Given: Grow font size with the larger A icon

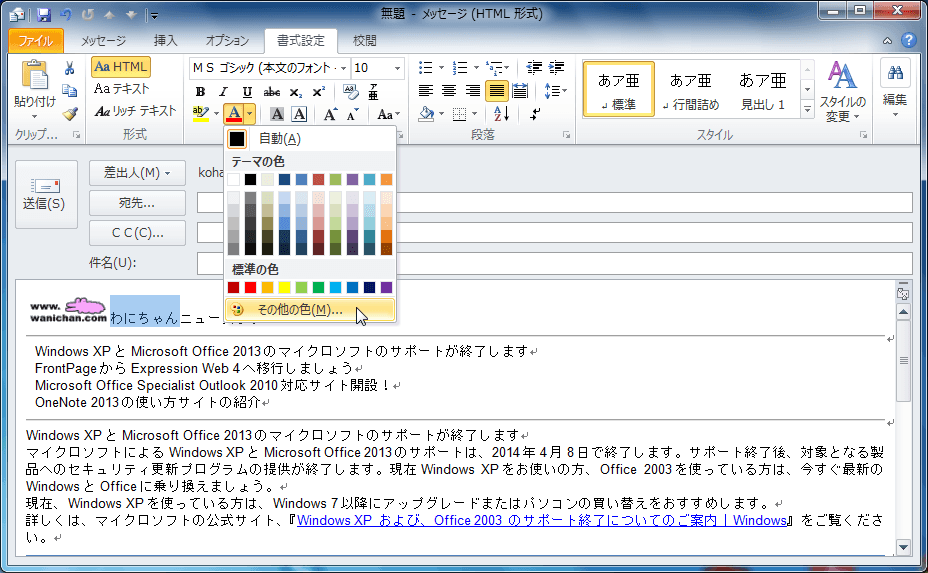Looking at the screenshot, I should click(330, 114).
